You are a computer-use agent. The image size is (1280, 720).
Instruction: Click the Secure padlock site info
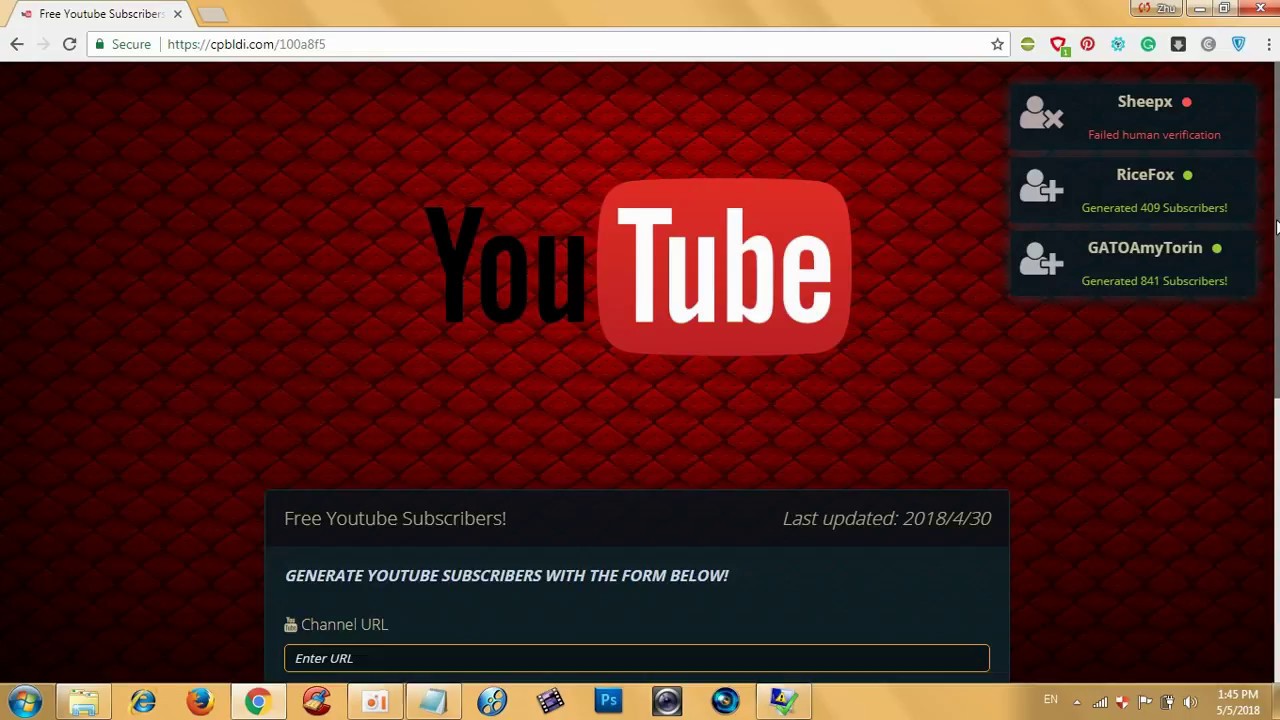(123, 44)
